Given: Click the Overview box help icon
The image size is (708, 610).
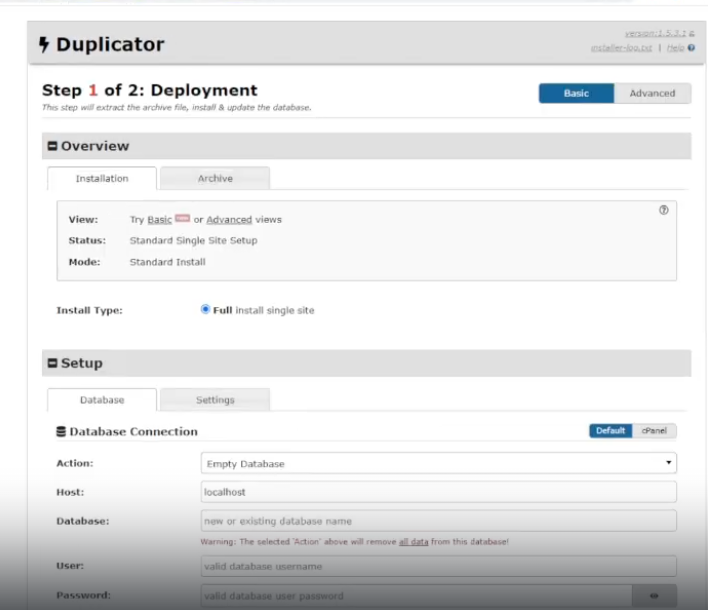Looking at the screenshot, I should 664,210.
